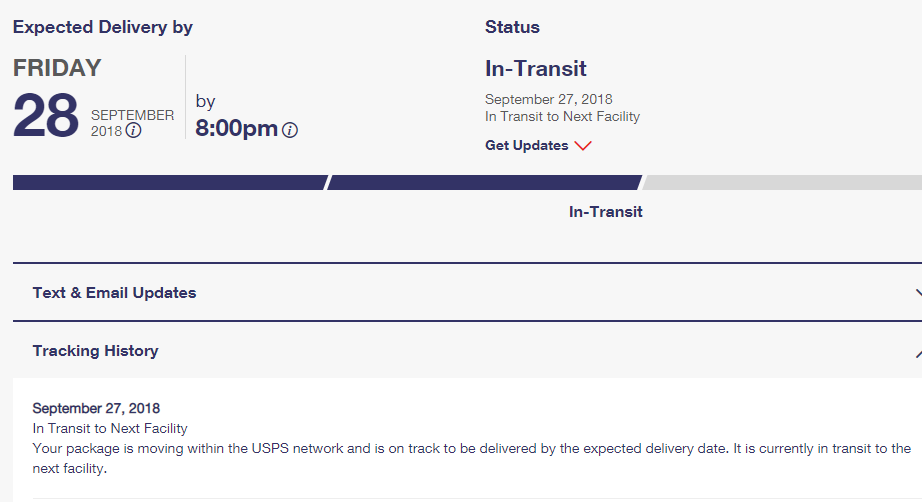Click the Status heading

[512, 27]
